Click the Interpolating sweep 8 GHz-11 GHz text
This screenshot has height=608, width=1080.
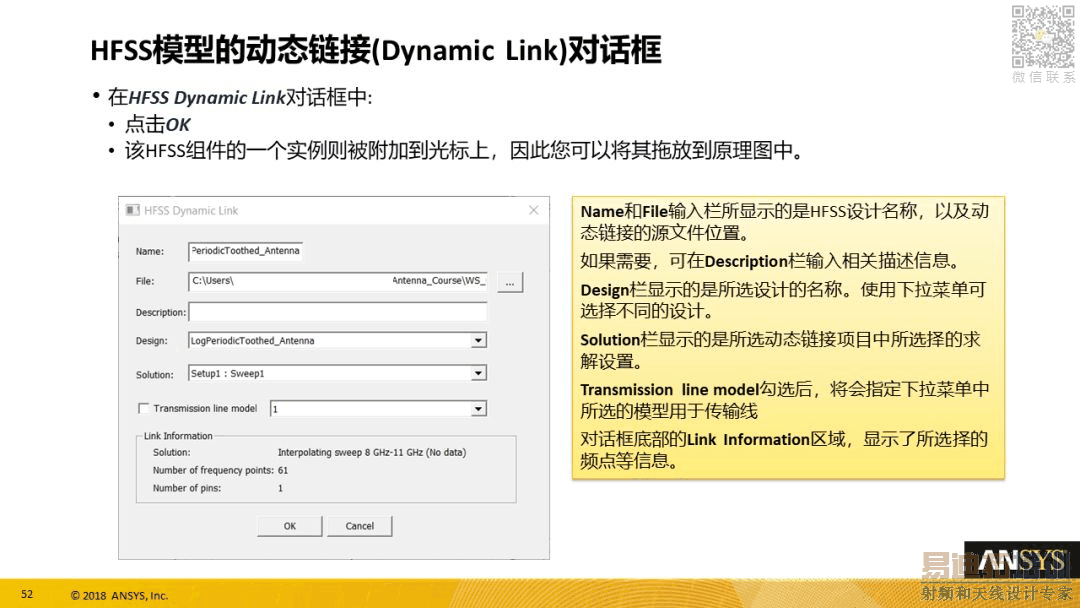click(372, 452)
